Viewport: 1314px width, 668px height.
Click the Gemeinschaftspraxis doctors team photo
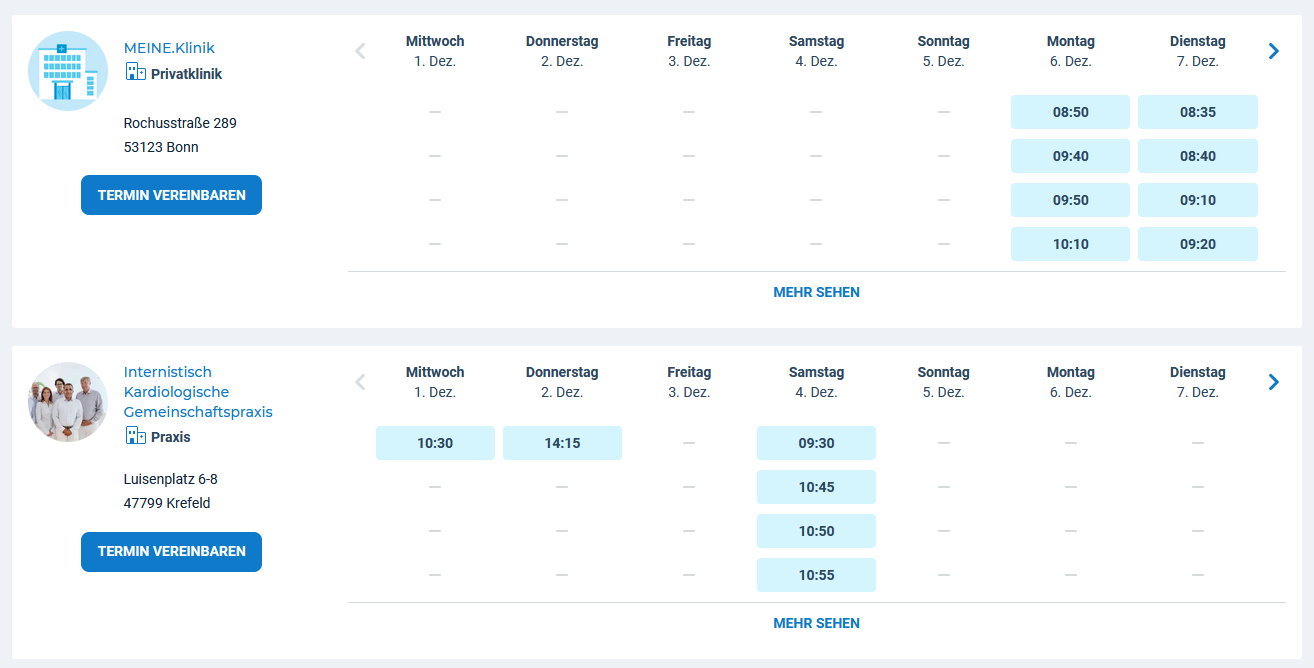click(68, 402)
